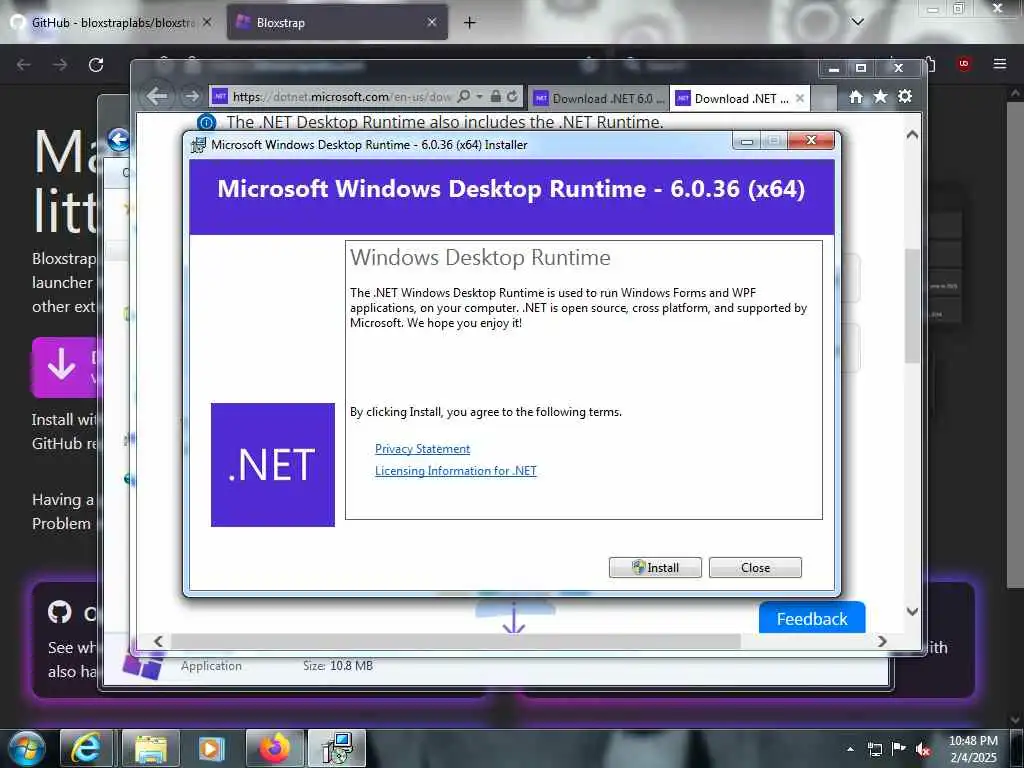Click the search magnifier in IE address bar
The height and width of the screenshot is (768, 1024).
(x=463, y=97)
